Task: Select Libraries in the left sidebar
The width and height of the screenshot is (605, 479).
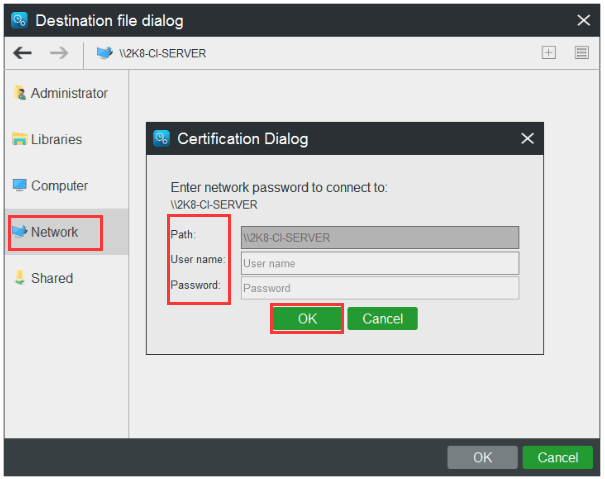Action: [55, 139]
